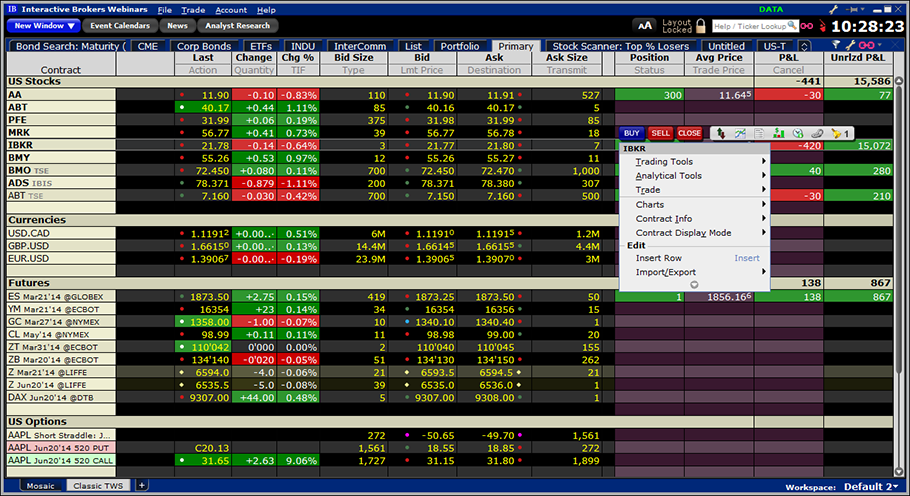The image size is (910, 496).
Task: Add a new workspace with the plus button
Action: point(142,485)
